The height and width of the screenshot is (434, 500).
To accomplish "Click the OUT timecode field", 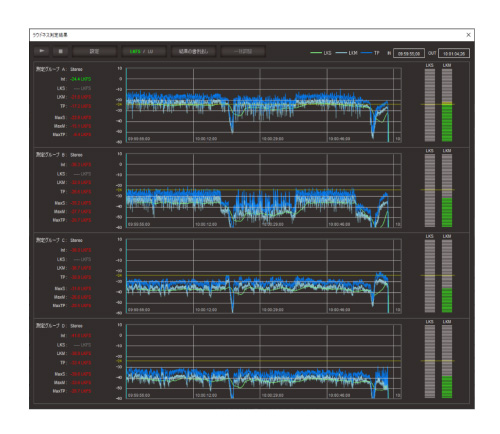I will click(x=454, y=53).
